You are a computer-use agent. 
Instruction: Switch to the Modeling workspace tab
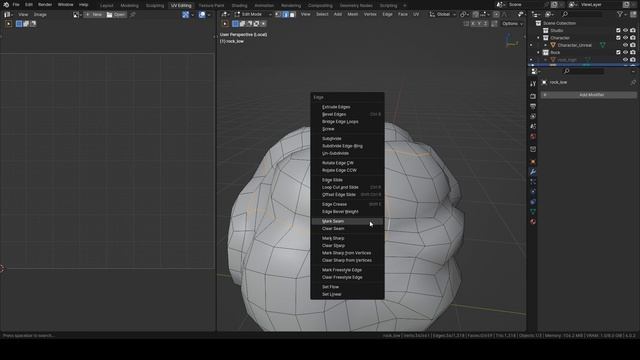click(x=129, y=5)
